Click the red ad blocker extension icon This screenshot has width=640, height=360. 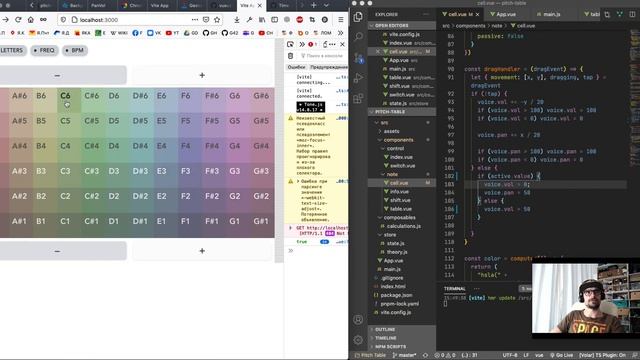coord(300,20)
